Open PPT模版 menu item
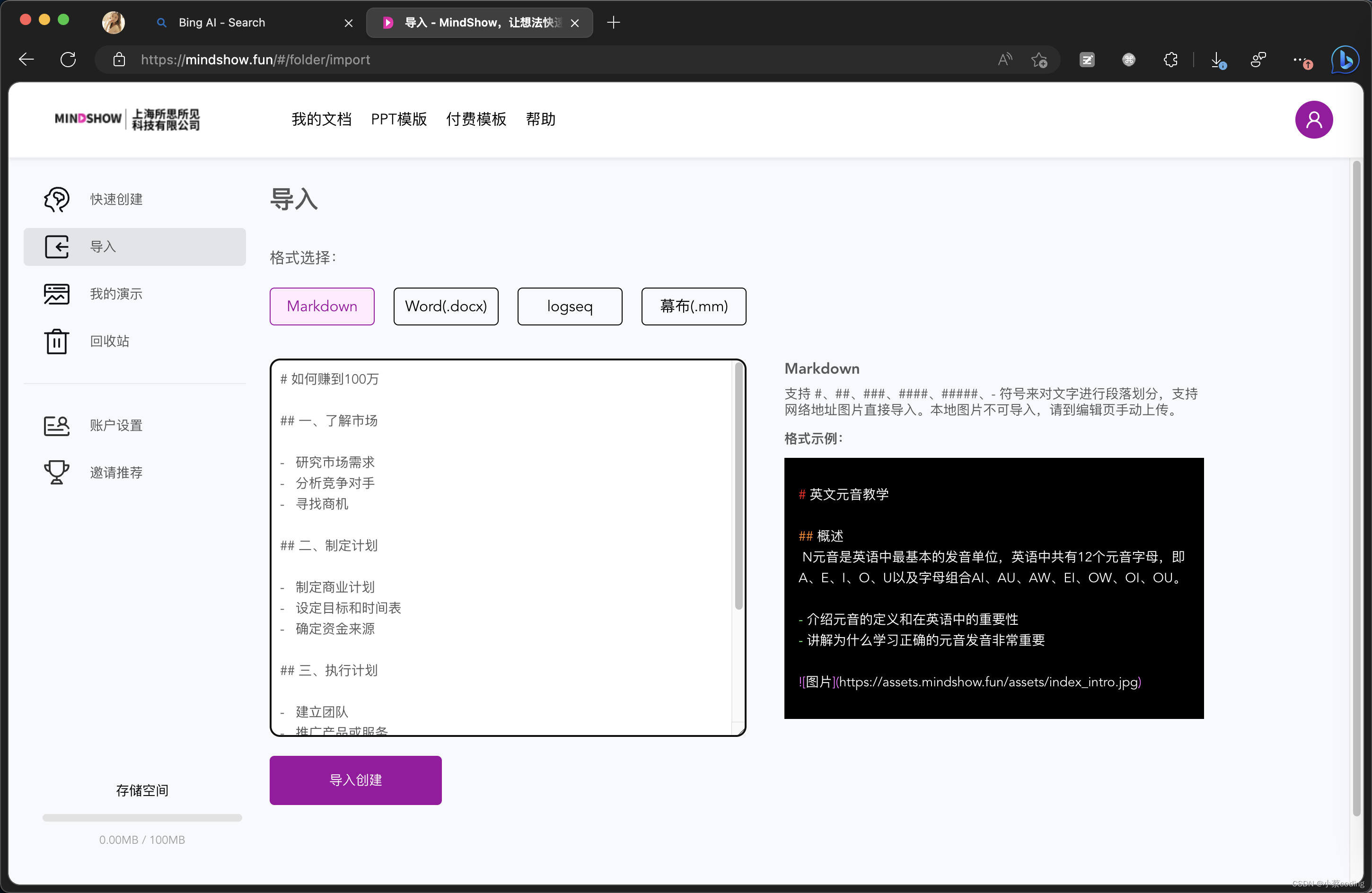This screenshot has width=1372, height=893. [399, 120]
